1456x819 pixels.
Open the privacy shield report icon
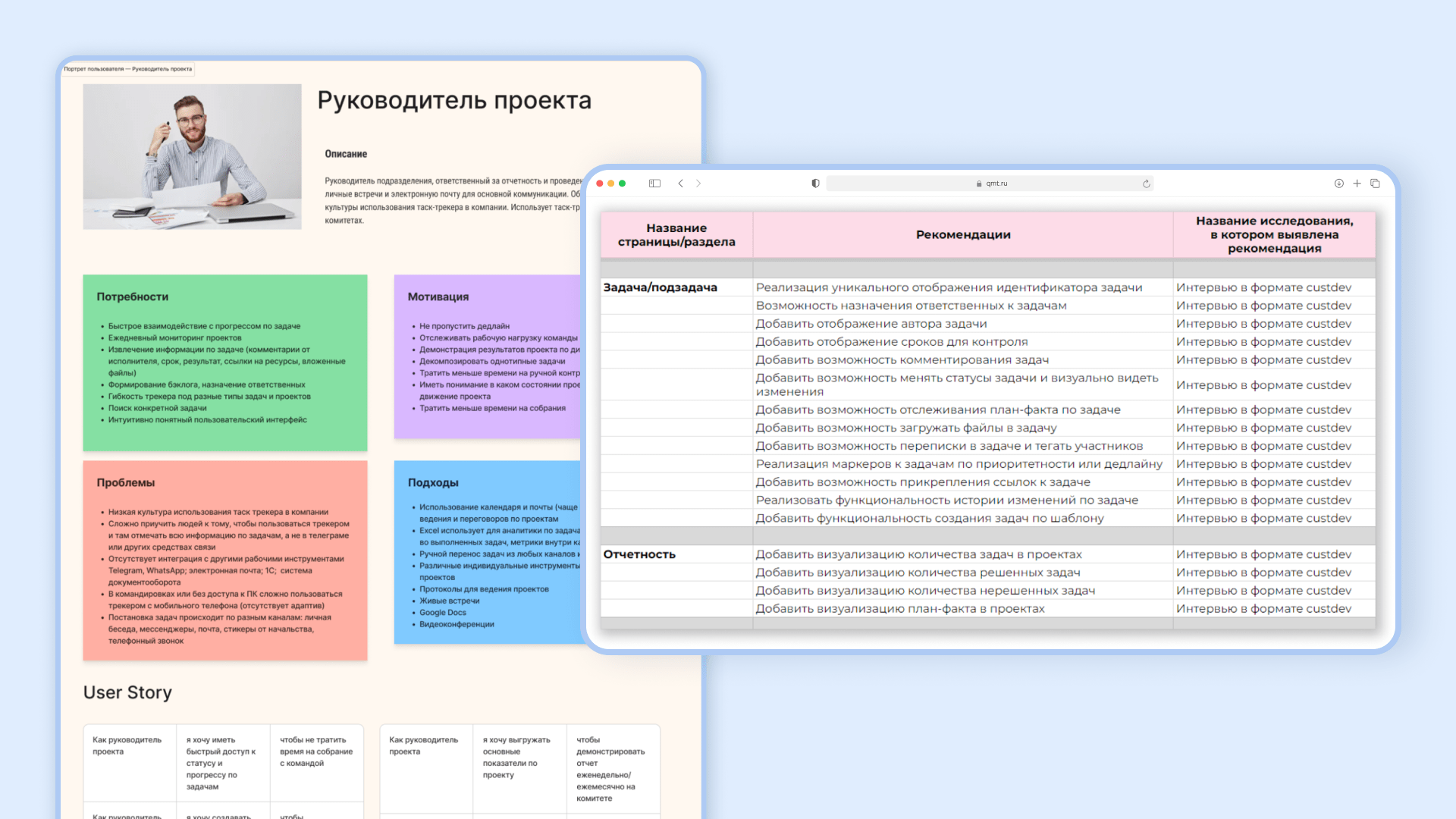pos(815,184)
